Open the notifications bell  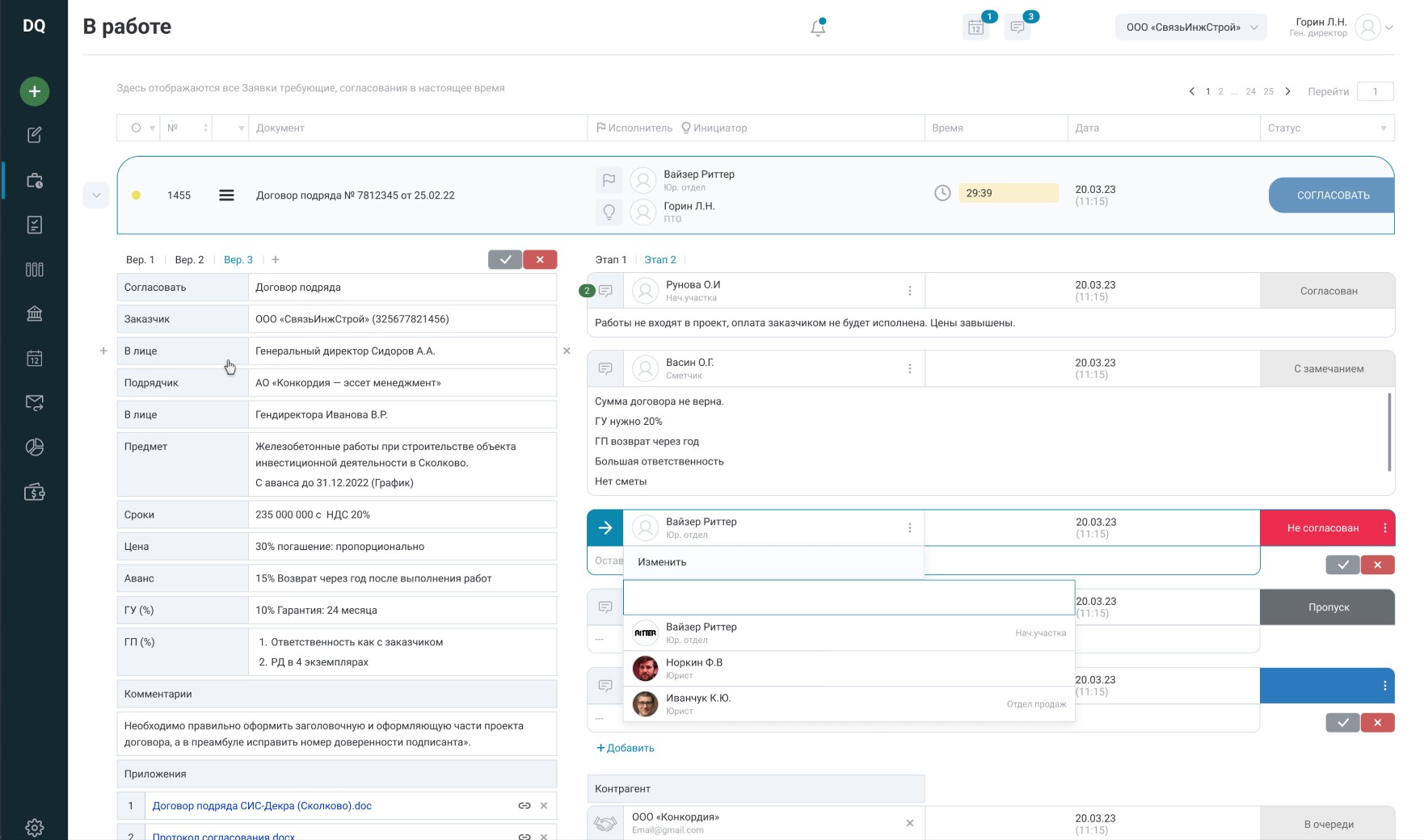(818, 28)
